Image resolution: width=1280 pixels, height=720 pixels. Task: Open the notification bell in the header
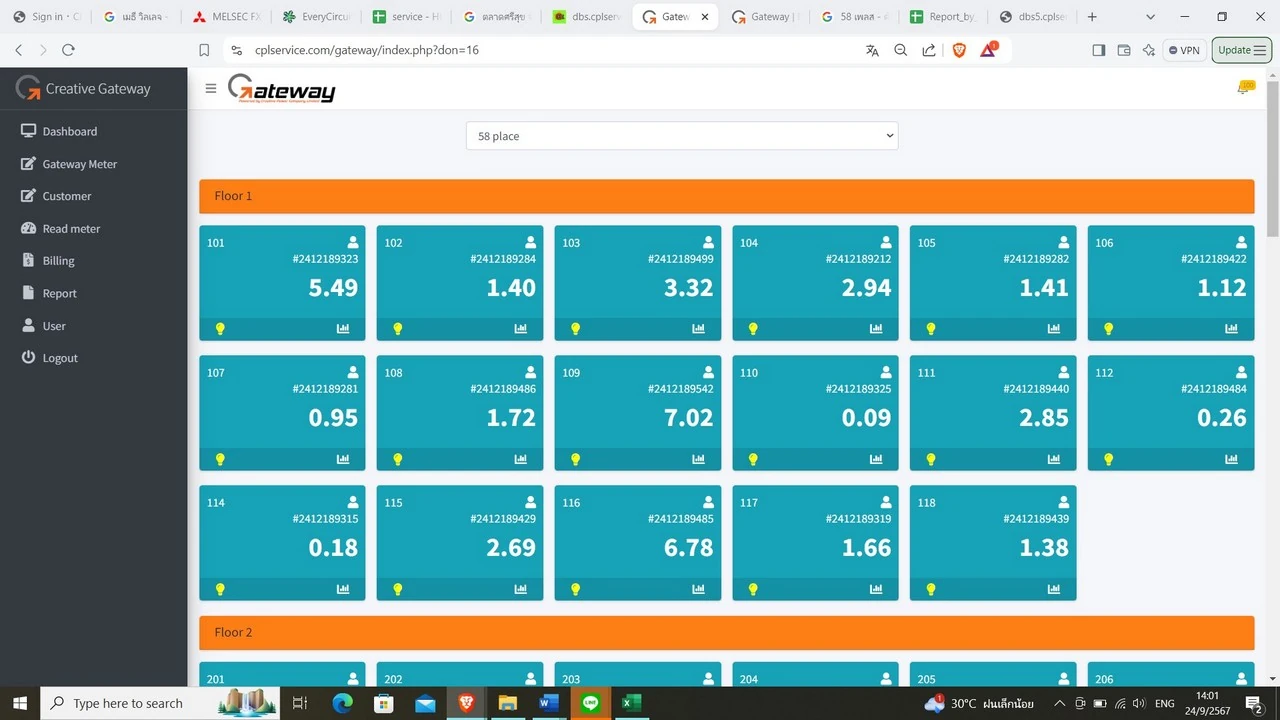pyautogui.click(x=1245, y=88)
